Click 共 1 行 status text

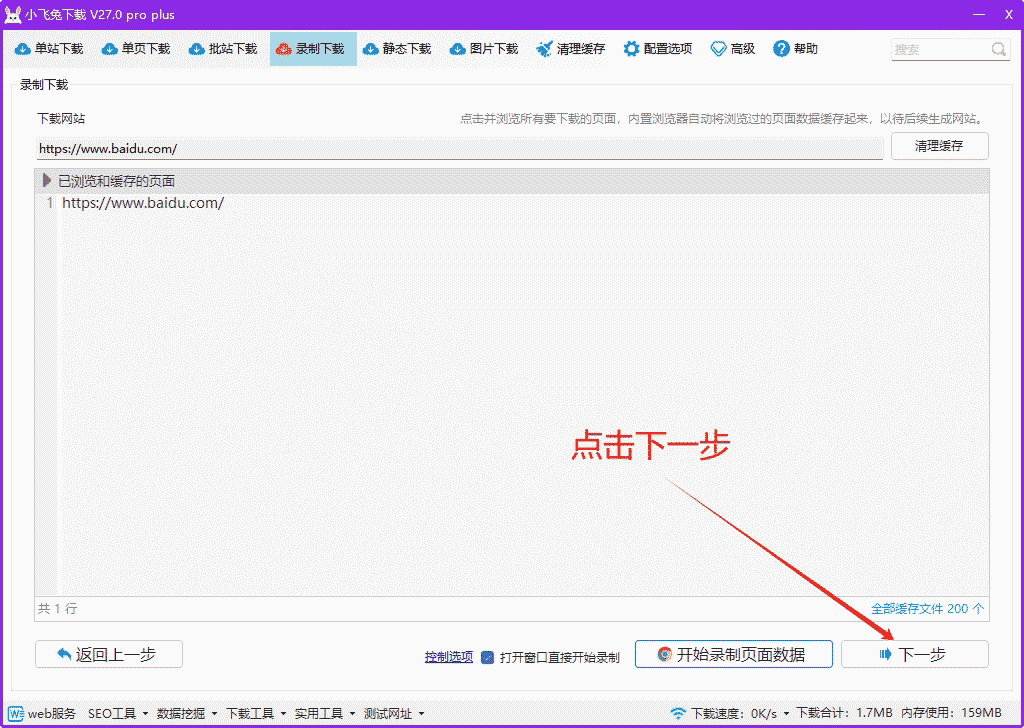pyautogui.click(x=57, y=609)
